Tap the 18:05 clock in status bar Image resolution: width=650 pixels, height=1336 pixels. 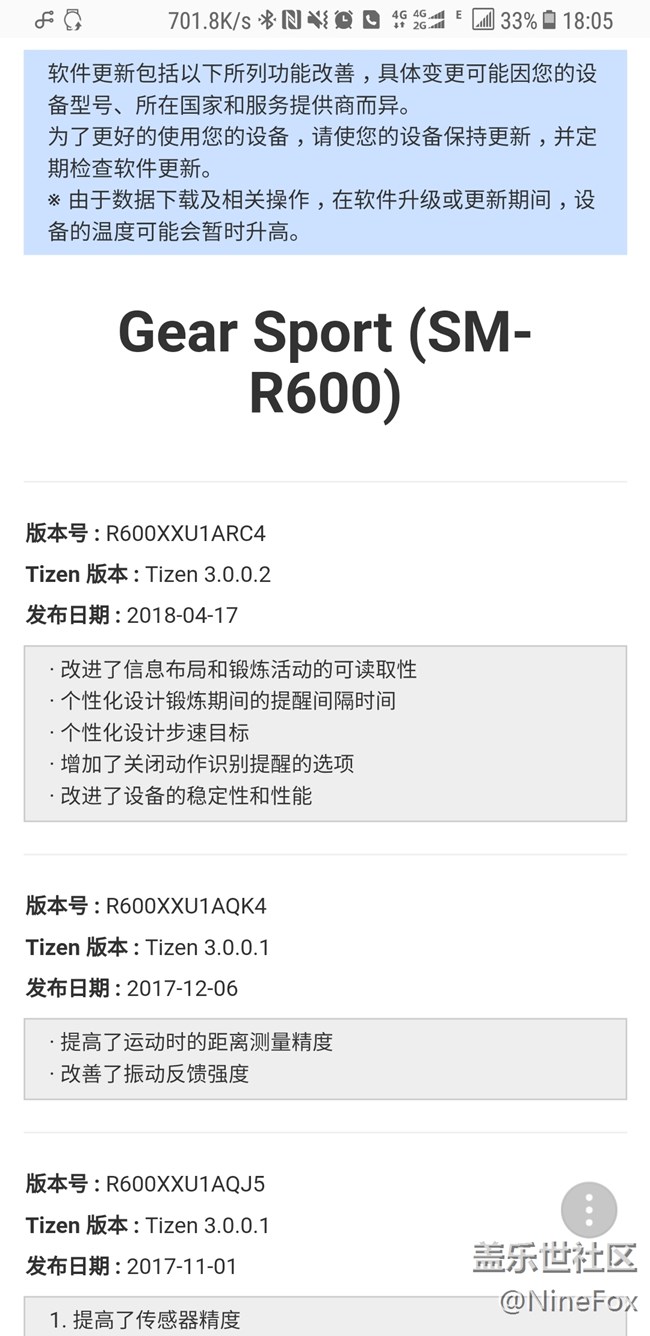coord(588,20)
